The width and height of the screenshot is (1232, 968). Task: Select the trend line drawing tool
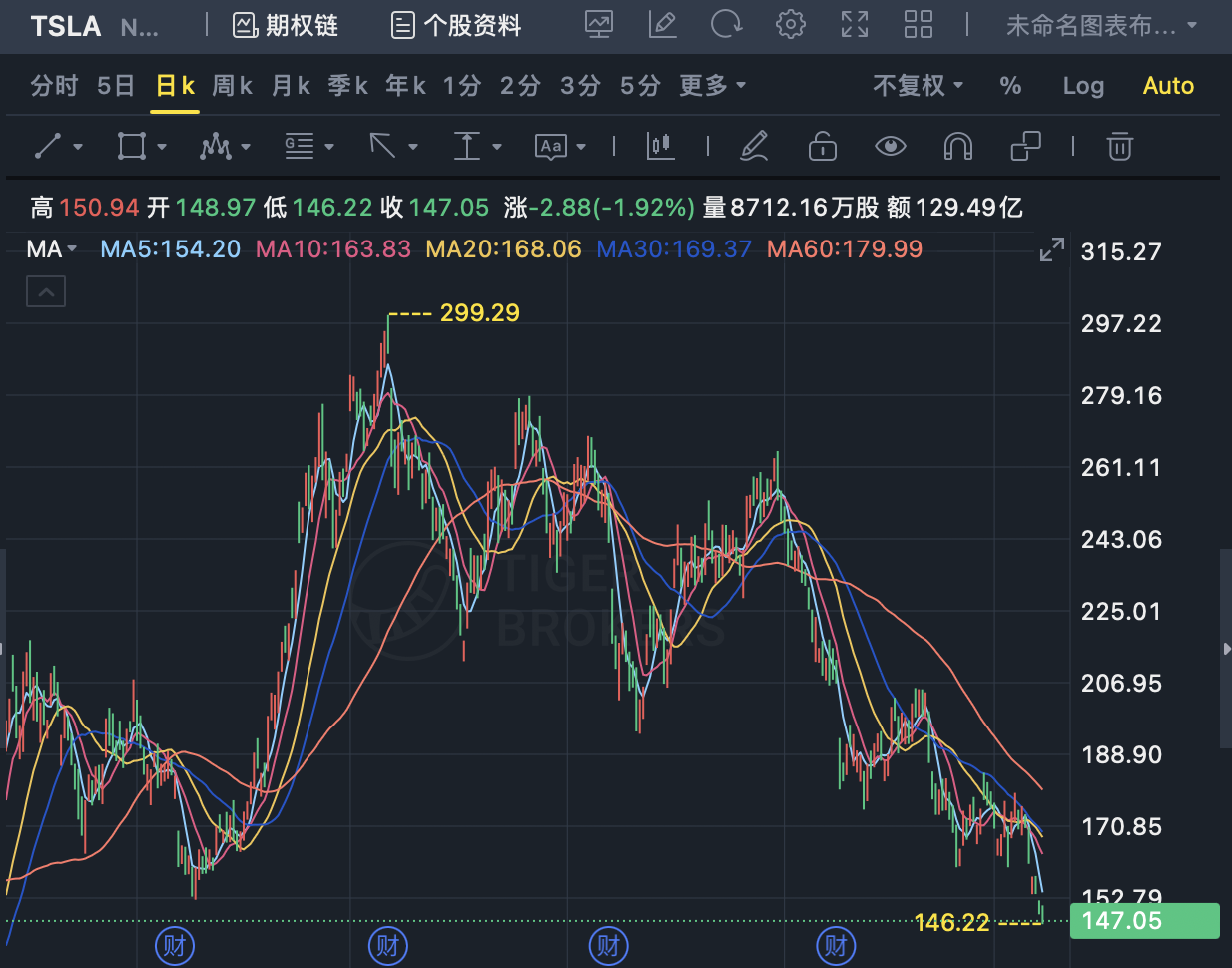(x=48, y=147)
